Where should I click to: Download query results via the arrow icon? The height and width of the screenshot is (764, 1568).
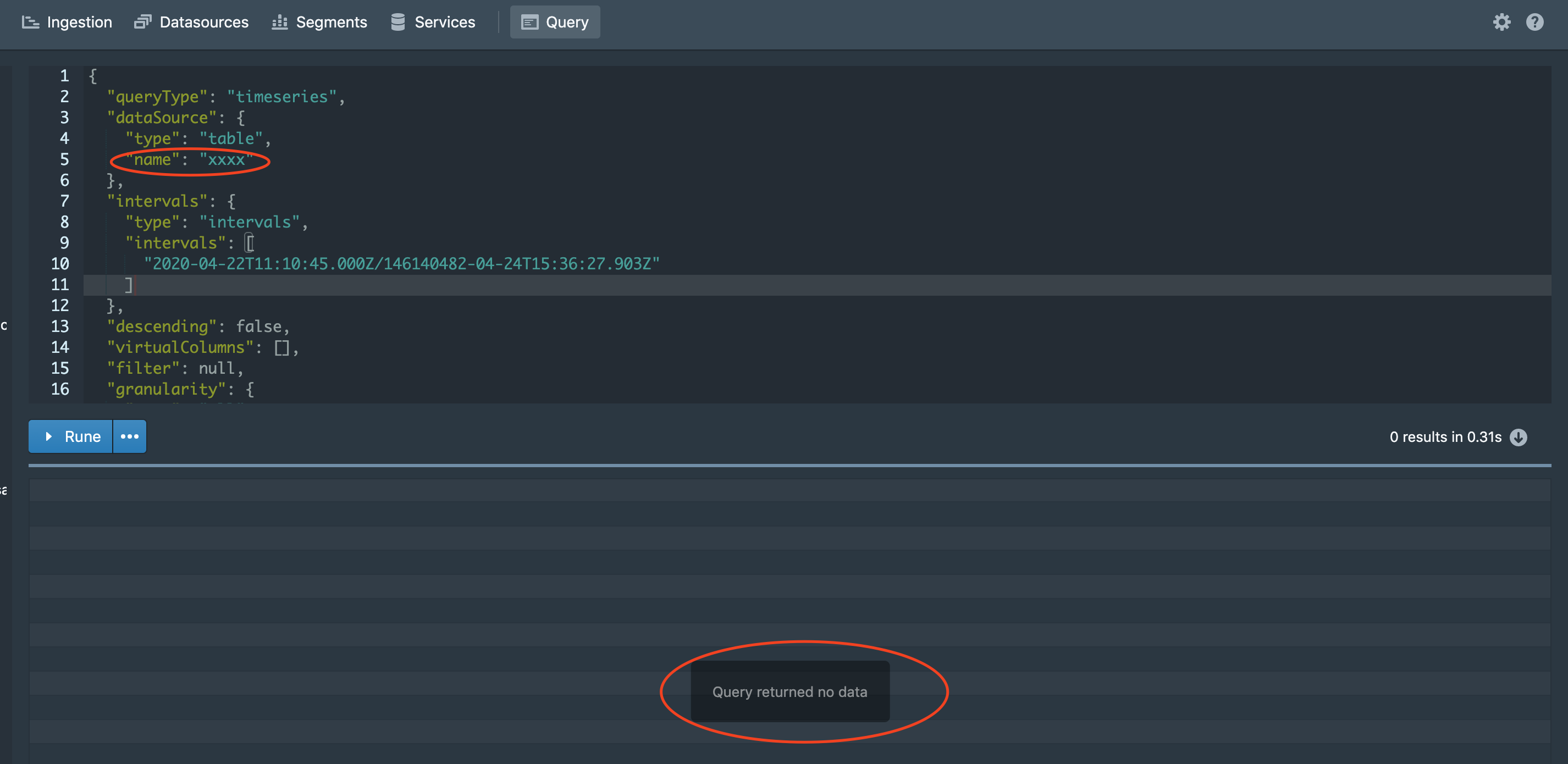tap(1518, 436)
